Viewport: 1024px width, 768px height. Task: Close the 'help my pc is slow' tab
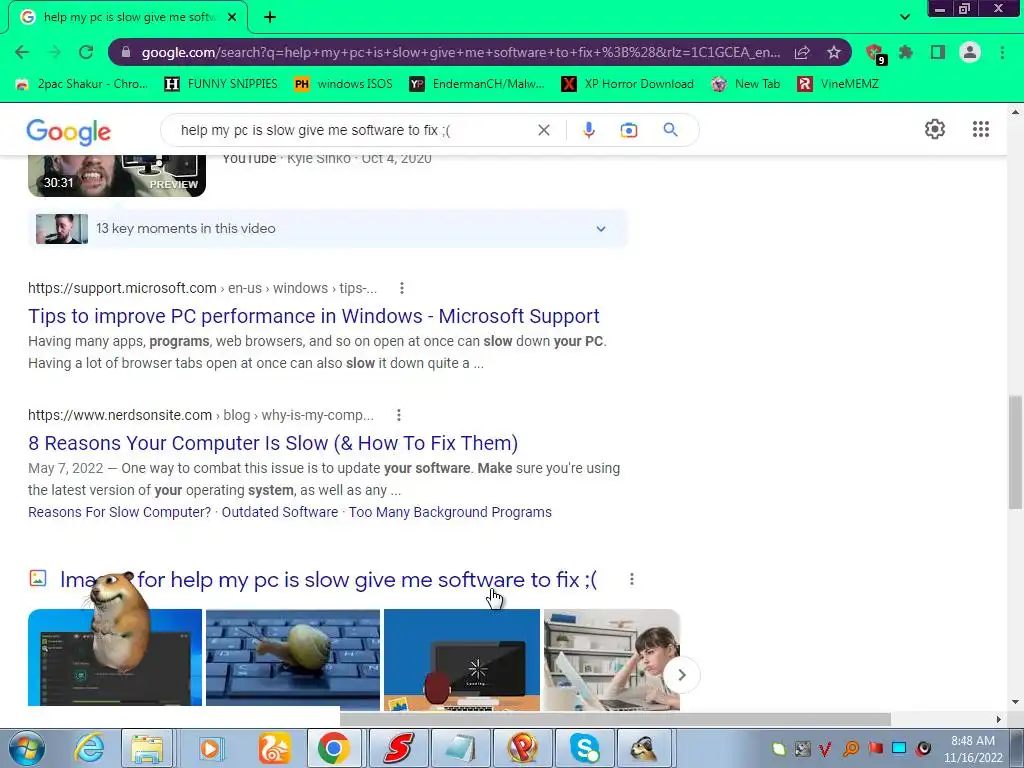pyautogui.click(x=232, y=17)
